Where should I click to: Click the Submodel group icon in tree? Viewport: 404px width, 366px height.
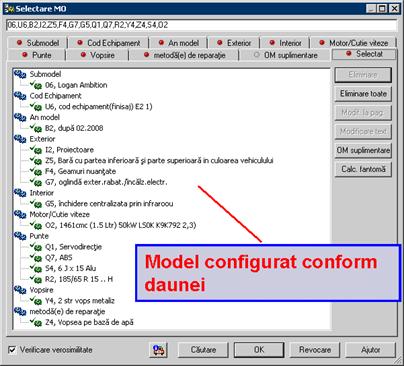(x=20, y=74)
